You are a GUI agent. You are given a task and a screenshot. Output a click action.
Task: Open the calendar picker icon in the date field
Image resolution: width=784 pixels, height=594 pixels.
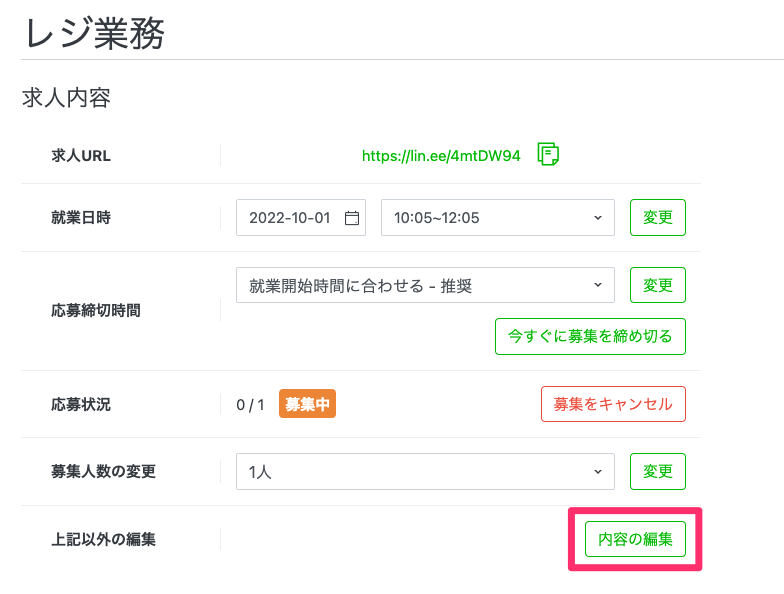351,218
